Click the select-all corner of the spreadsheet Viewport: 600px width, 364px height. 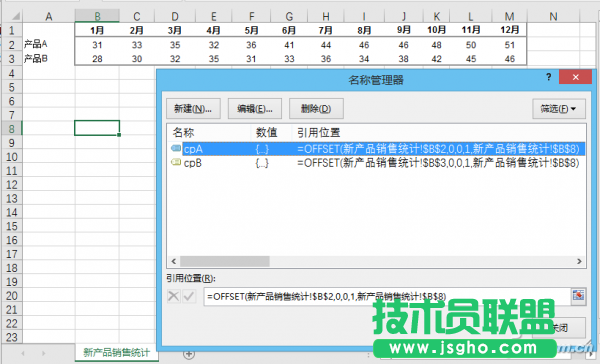13,16
